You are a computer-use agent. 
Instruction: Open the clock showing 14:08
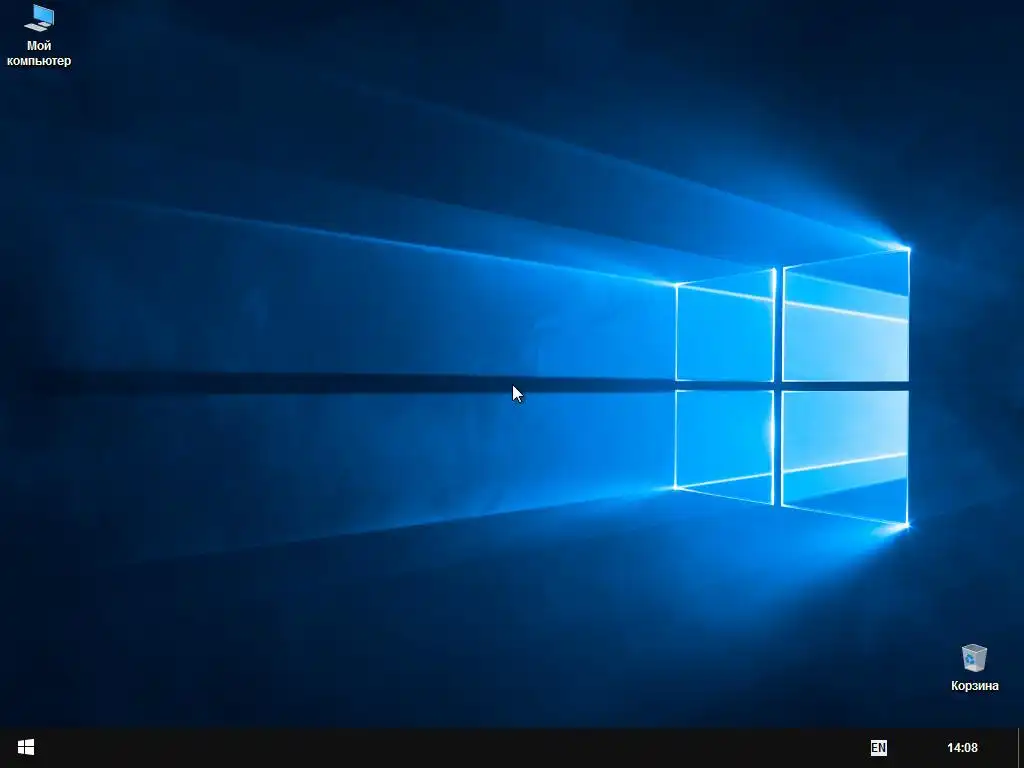click(962, 748)
